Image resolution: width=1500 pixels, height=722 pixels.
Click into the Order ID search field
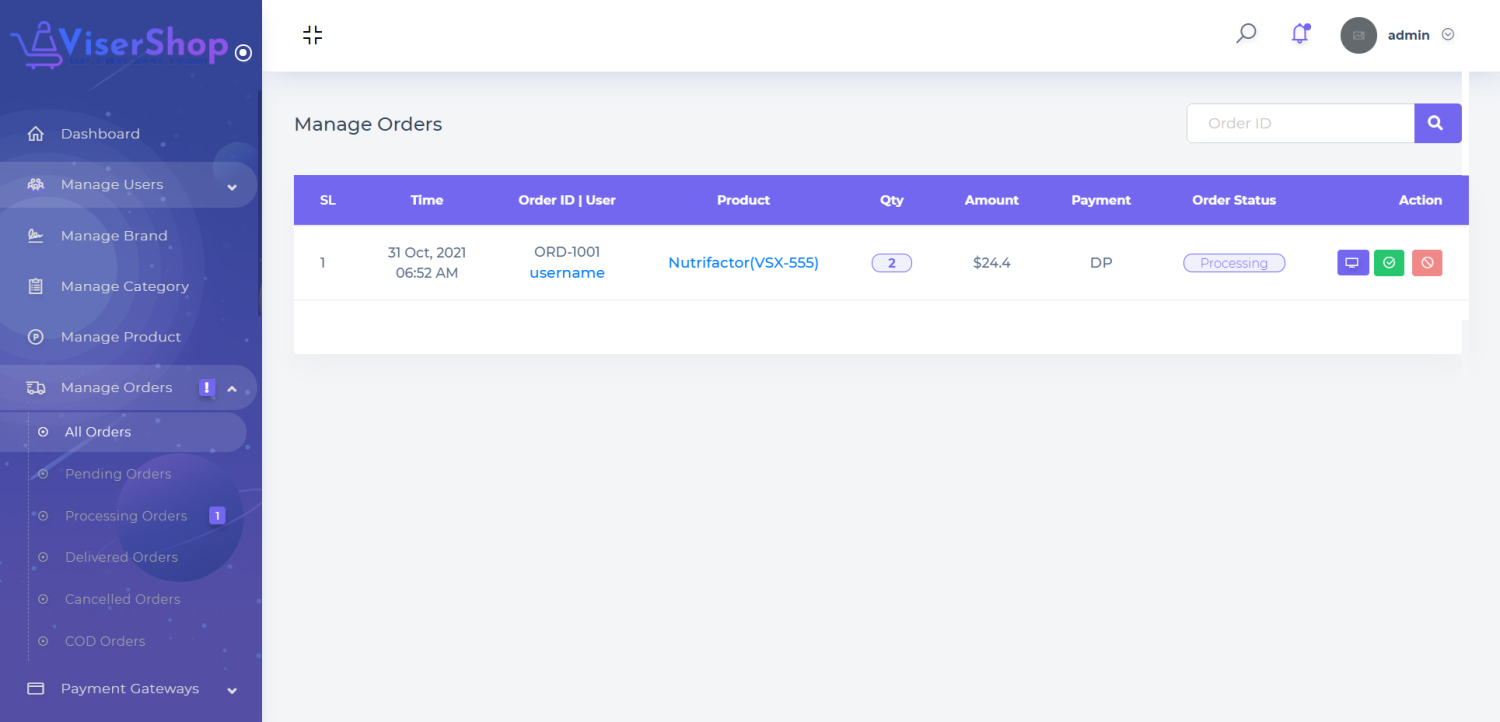tap(1300, 123)
